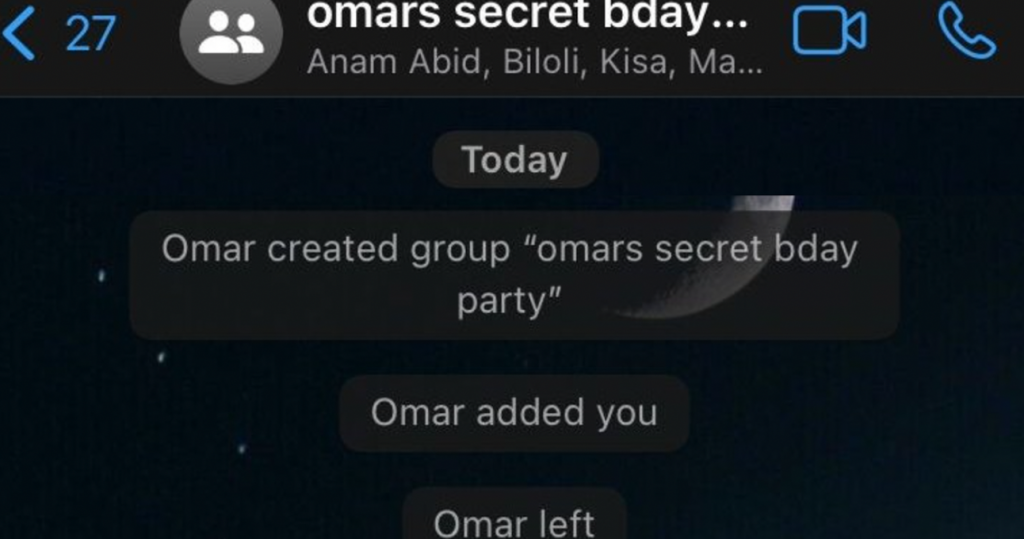This screenshot has height=539, width=1024.
Task: Tap the empty dark wallpaper beside "Omar added you"
Action: tap(849, 413)
